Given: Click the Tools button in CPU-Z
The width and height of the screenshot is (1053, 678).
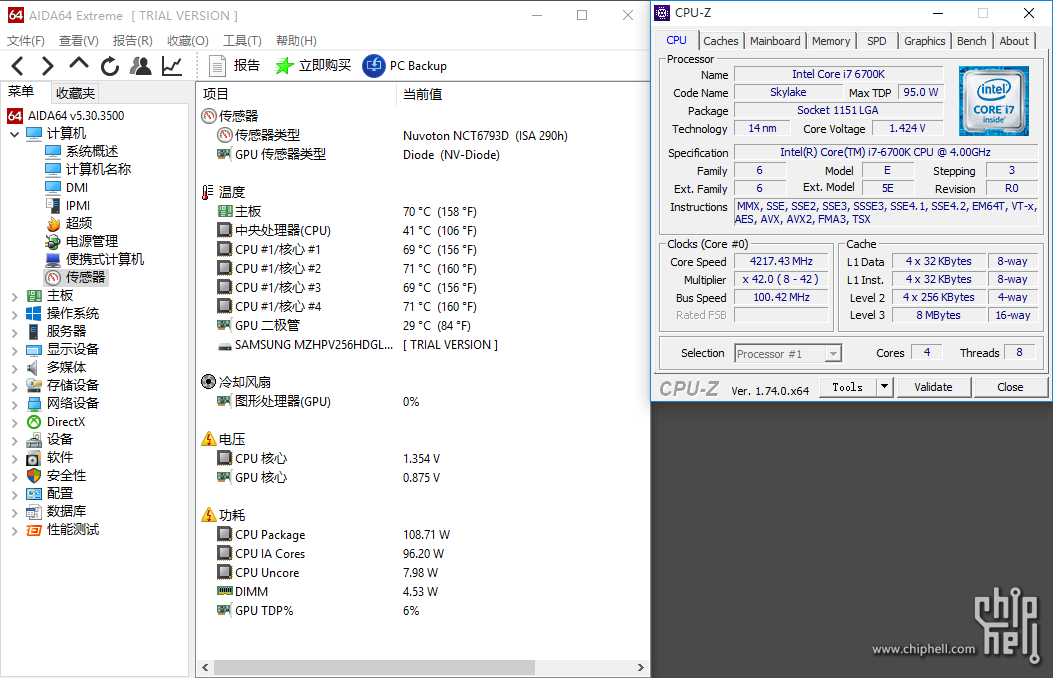Looking at the screenshot, I should pyautogui.click(x=848, y=387).
